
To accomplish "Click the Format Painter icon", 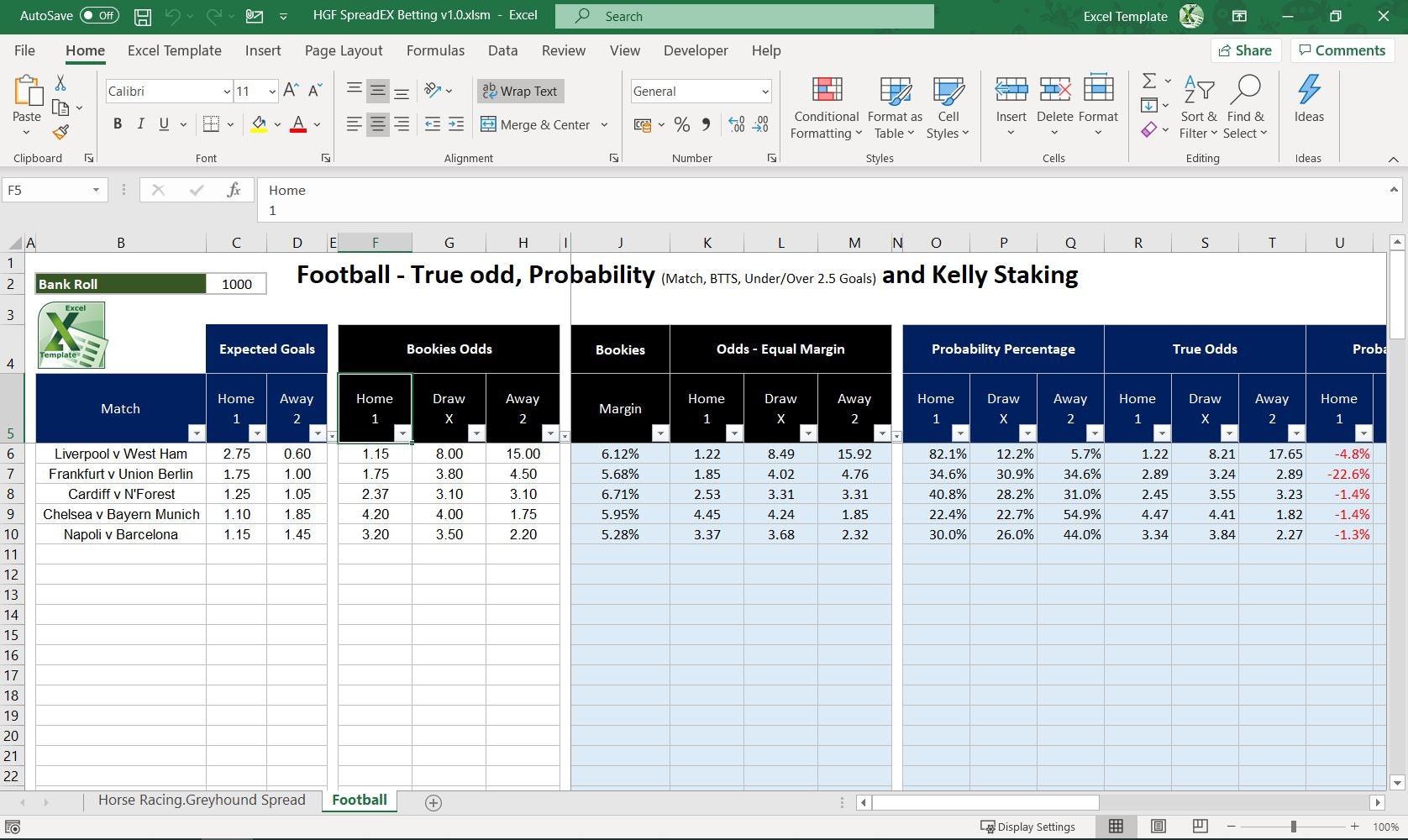I will [60, 132].
